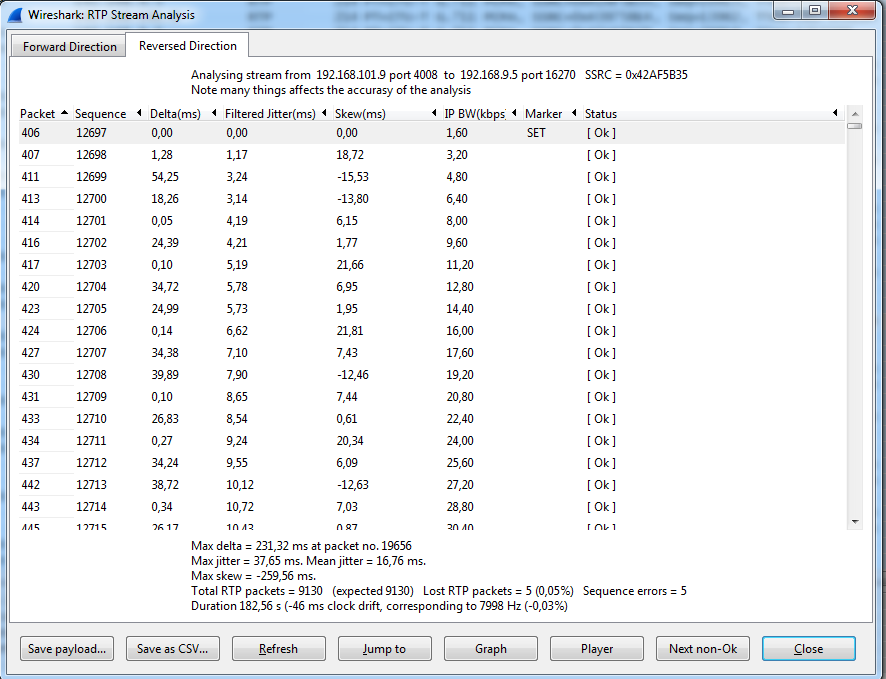Image resolution: width=886 pixels, height=679 pixels.
Task: Click the Jump to button
Action: pyautogui.click(x=384, y=649)
